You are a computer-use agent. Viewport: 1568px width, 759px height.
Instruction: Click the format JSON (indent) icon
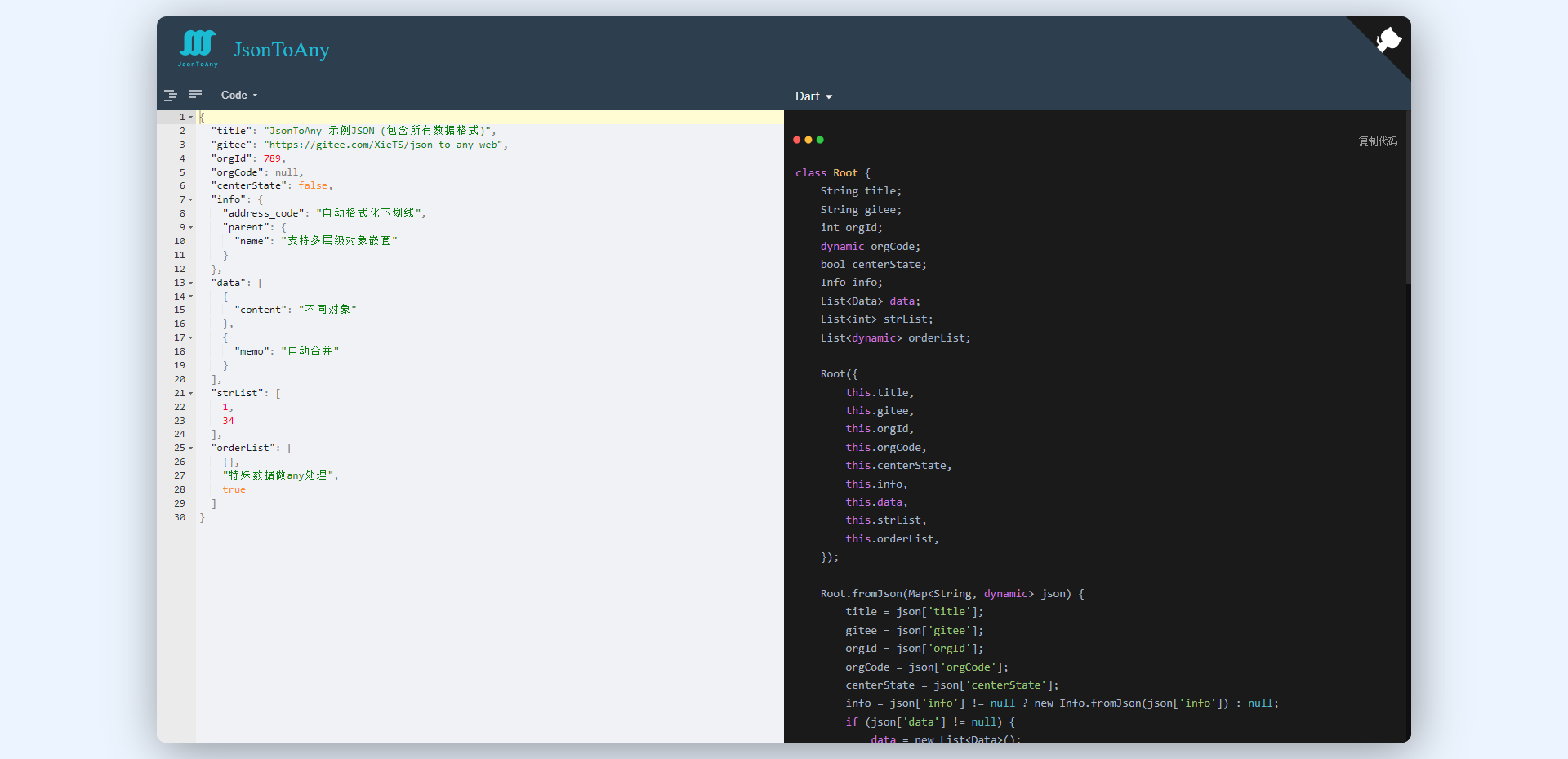pos(171,96)
